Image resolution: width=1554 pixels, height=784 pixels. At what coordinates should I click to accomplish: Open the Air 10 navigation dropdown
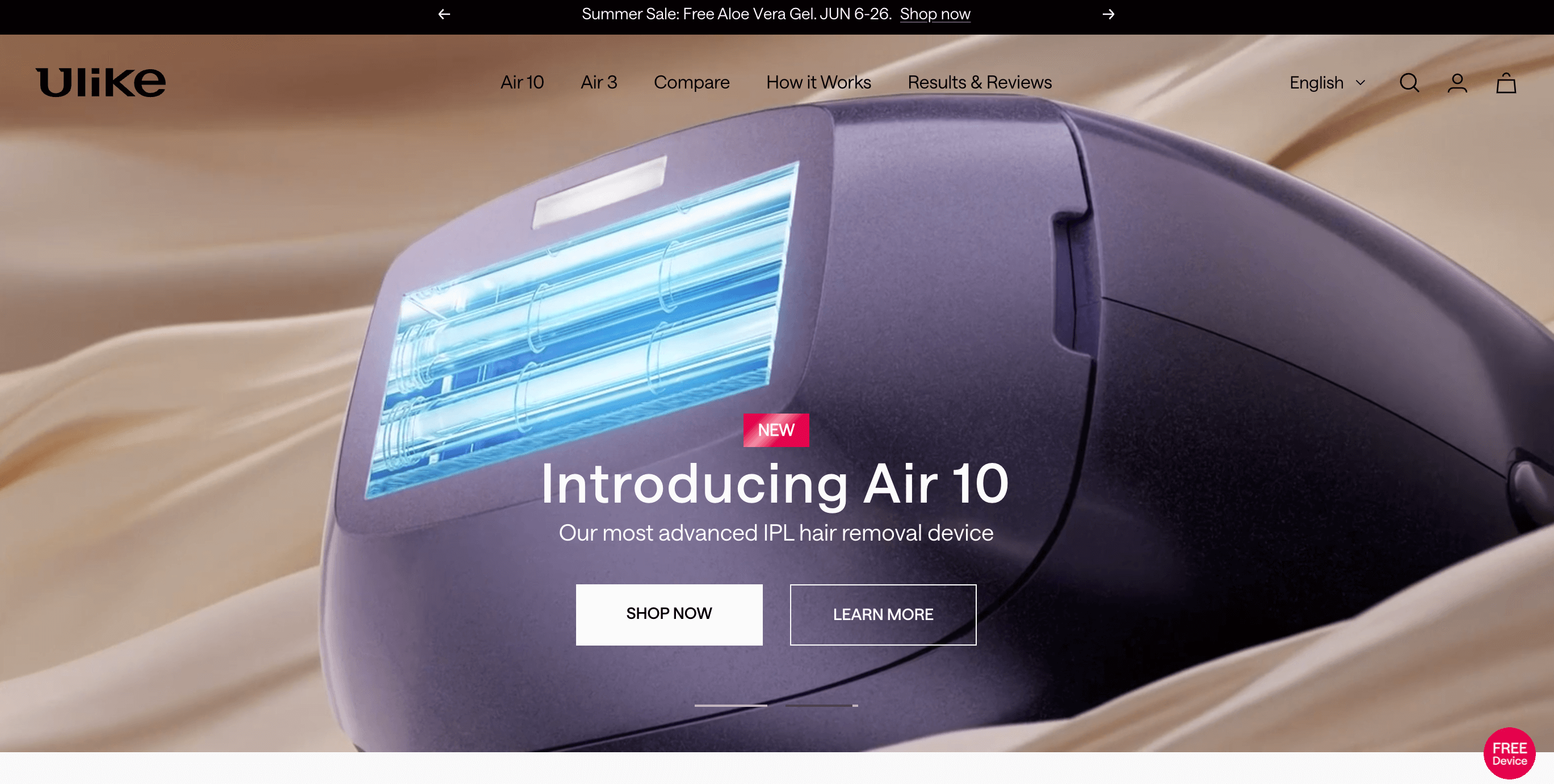(x=522, y=83)
